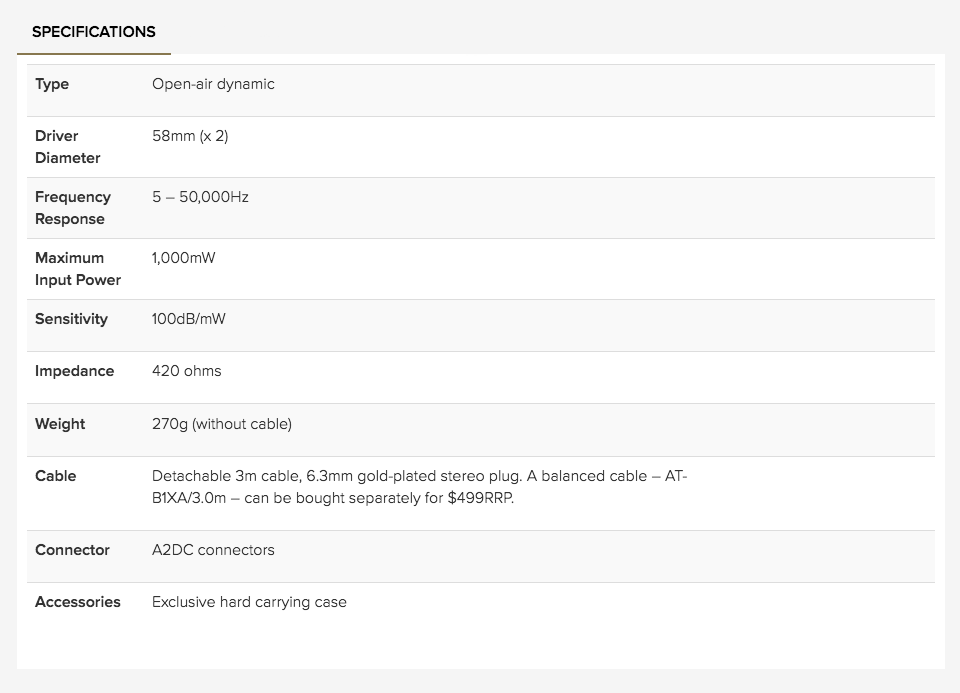Click the Sensitivity row label
The image size is (960, 693).
71,319
